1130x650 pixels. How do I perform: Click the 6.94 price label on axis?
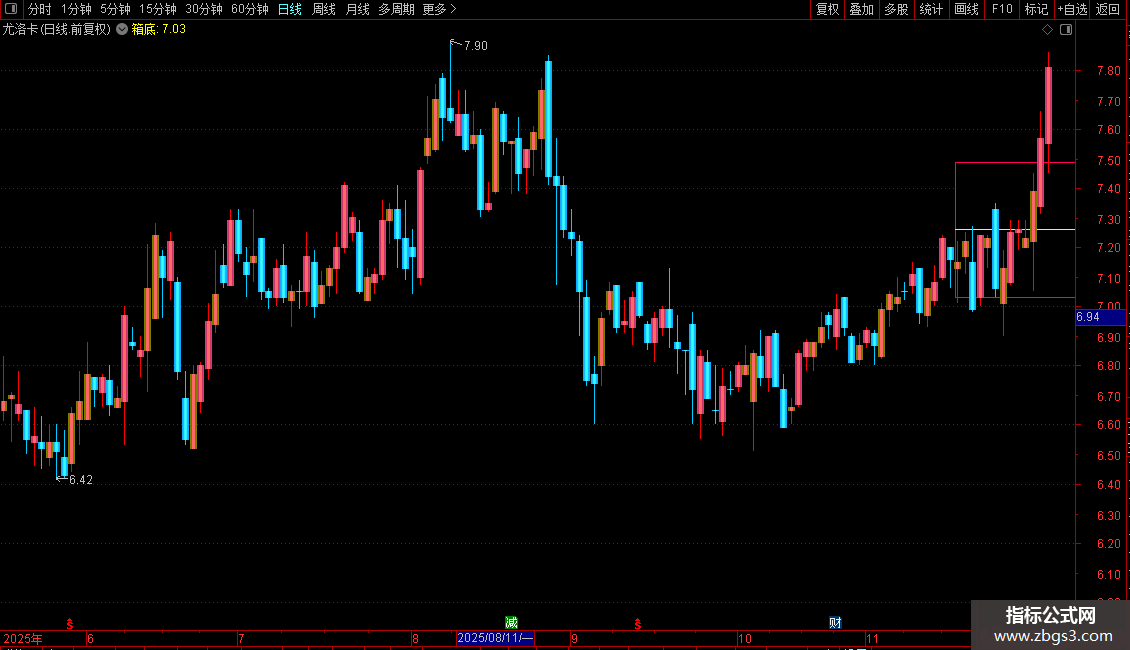tap(1100, 317)
